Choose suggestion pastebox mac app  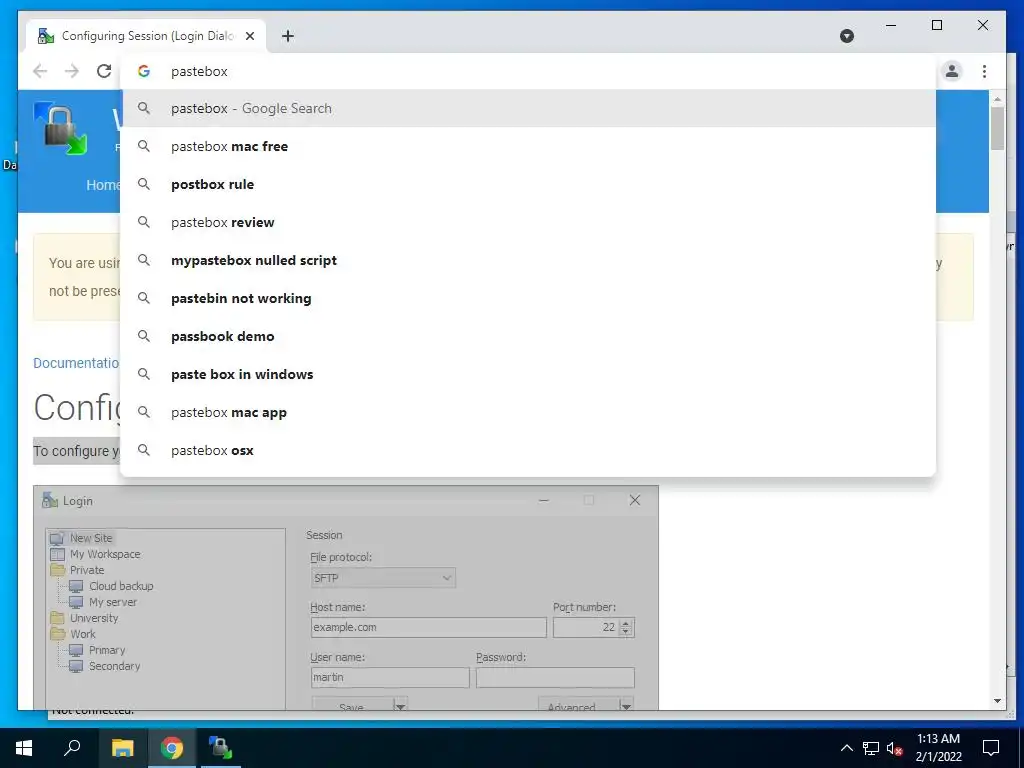[x=528, y=412]
